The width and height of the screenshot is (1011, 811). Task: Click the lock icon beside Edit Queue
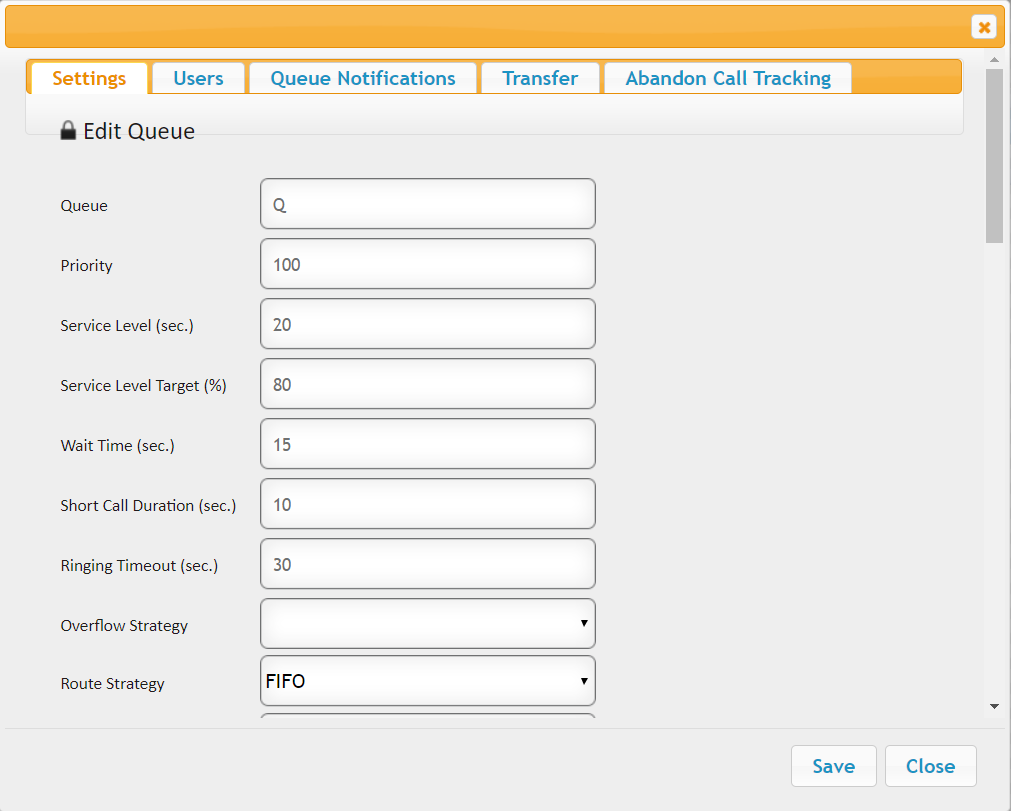point(68,130)
